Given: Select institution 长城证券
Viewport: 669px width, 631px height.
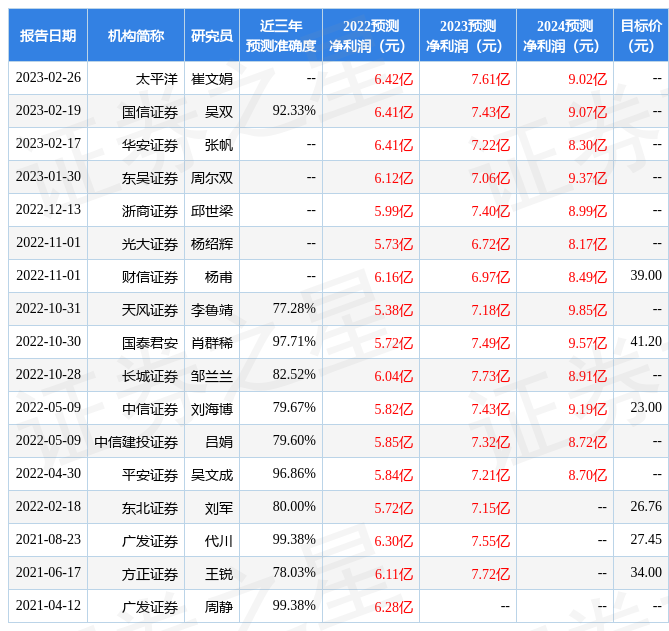Looking at the screenshot, I should coord(150,376).
